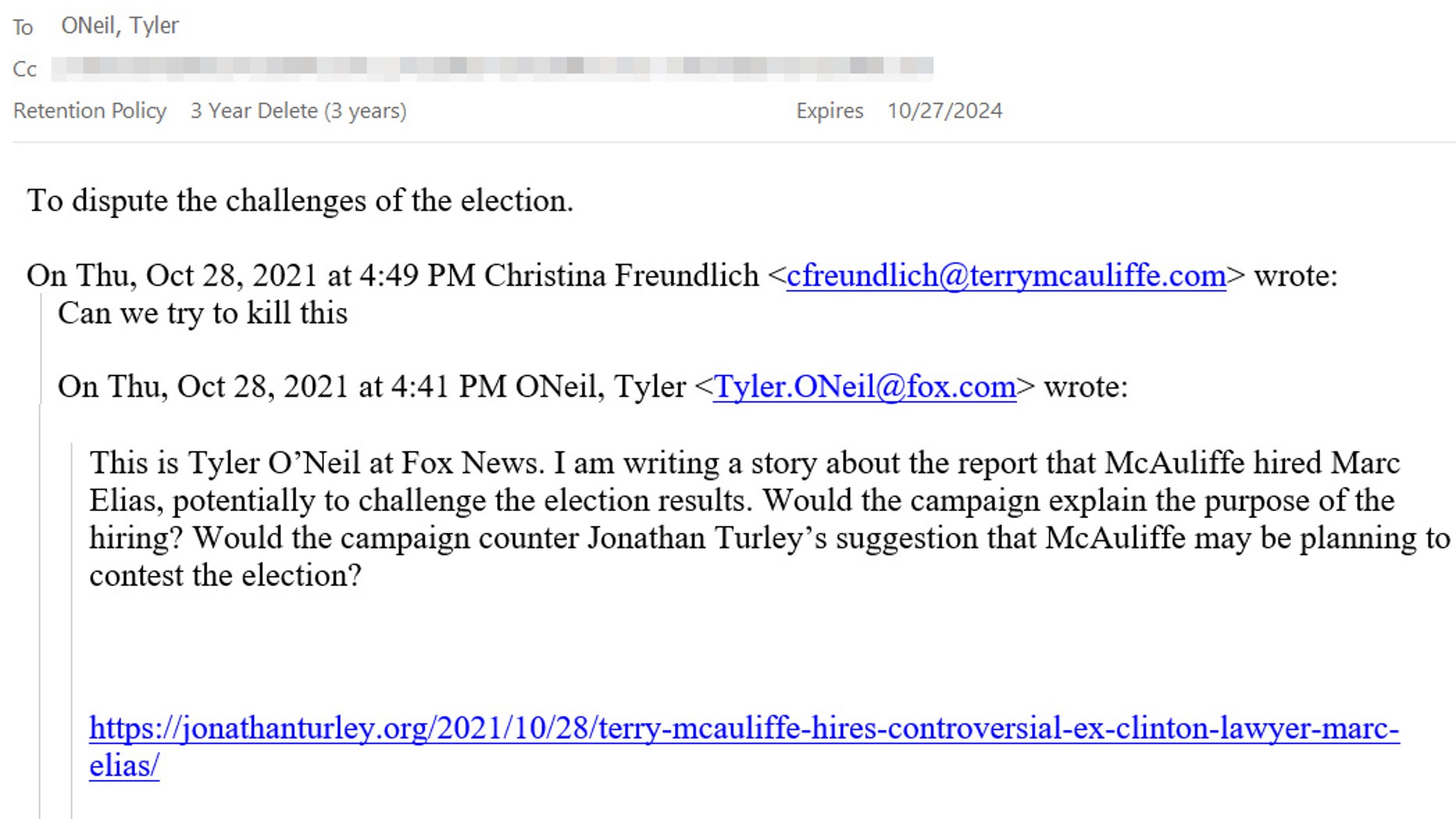Click the "Cc" field label
This screenshot has width=1456, height=819.
(x=24, y=70)
